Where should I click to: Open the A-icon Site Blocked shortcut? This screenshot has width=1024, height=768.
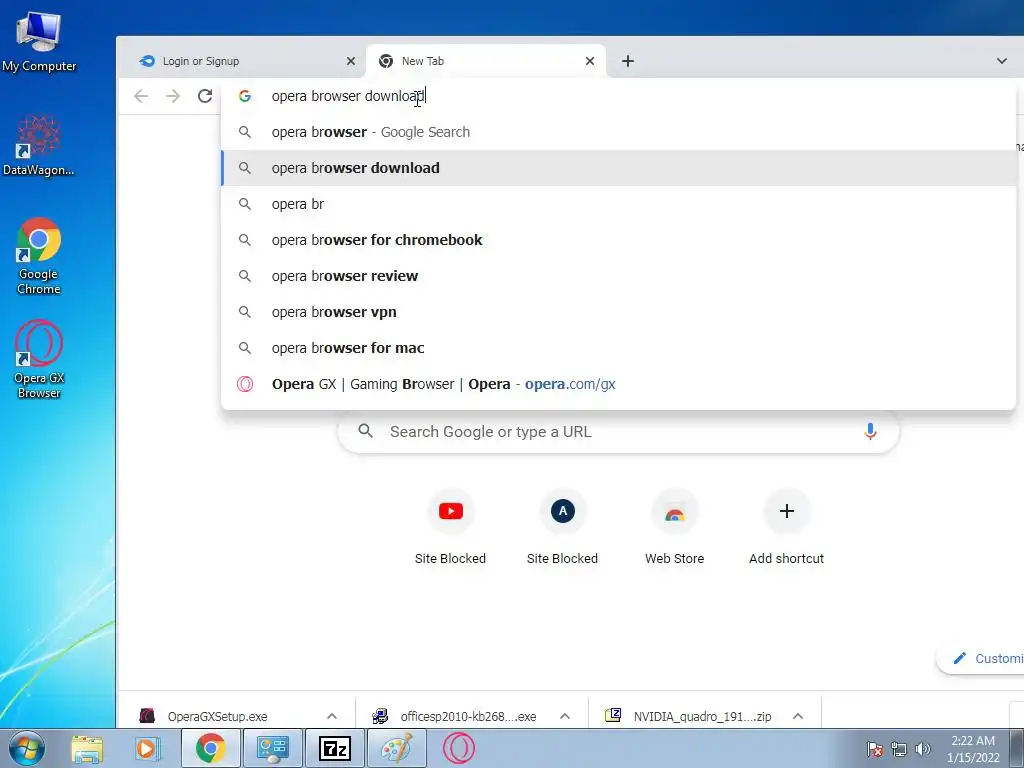pos(562,526)
